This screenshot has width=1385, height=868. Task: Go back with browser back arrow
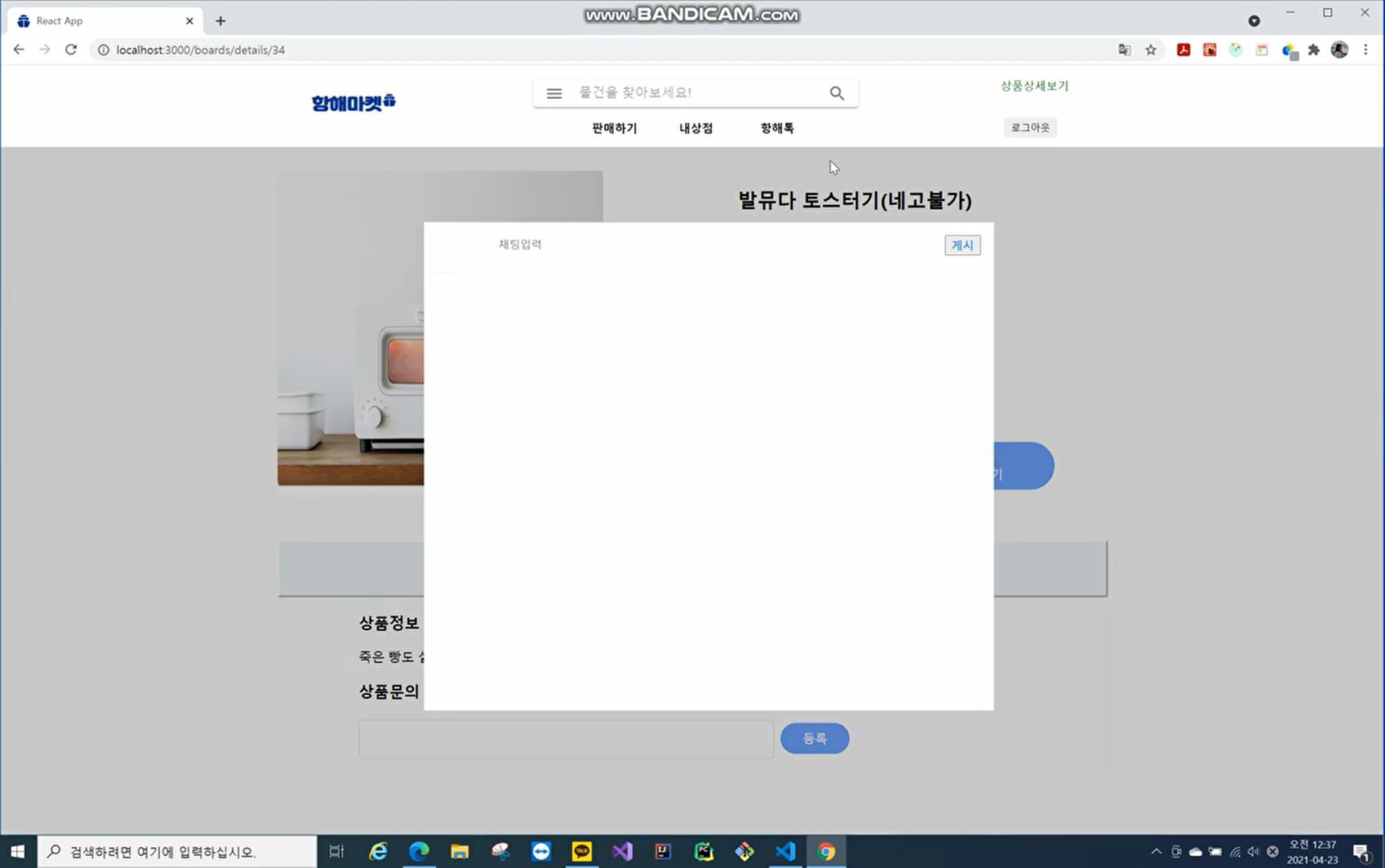18,50
